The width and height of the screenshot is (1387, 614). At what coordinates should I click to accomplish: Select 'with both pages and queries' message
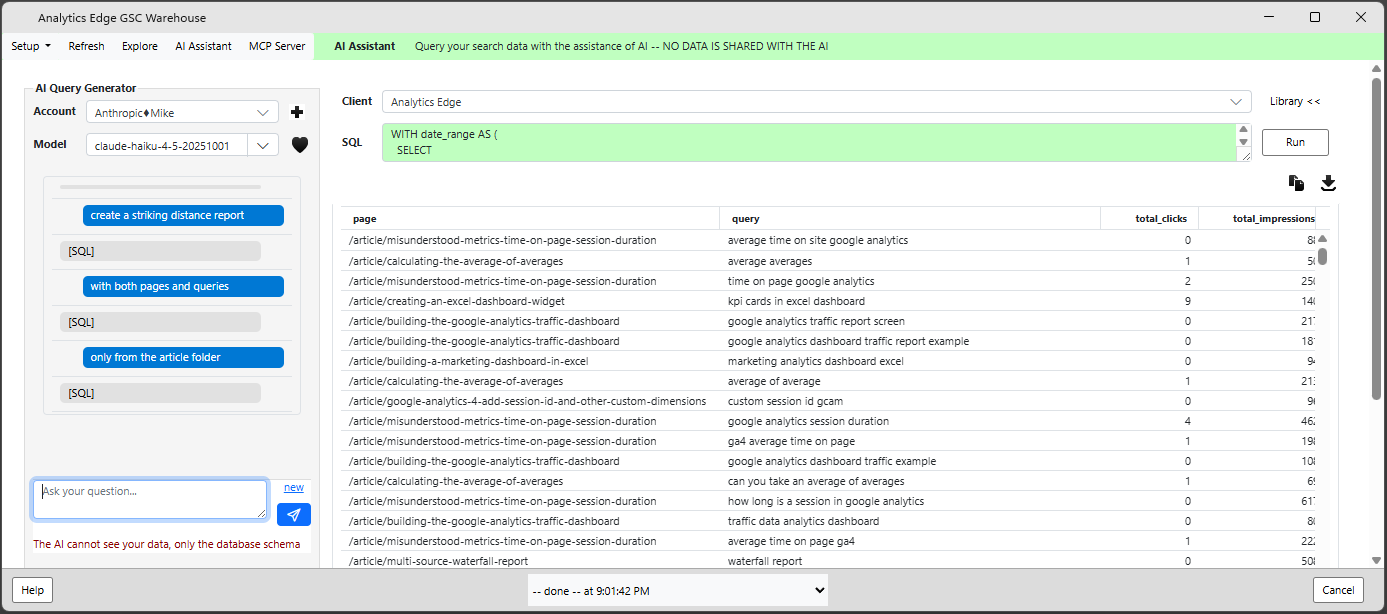183,286
